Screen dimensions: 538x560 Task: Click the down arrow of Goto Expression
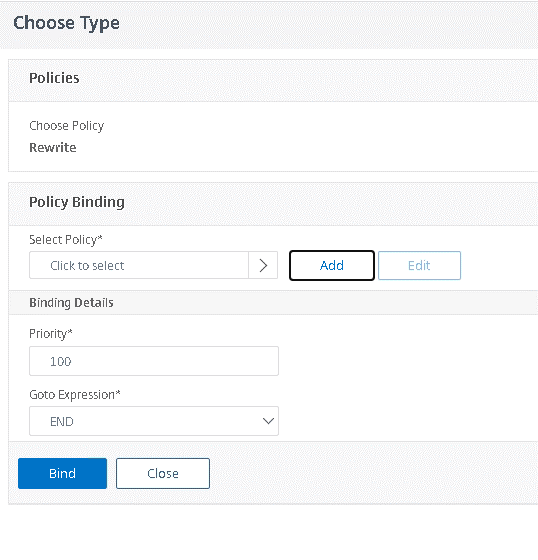click(268, 421)
